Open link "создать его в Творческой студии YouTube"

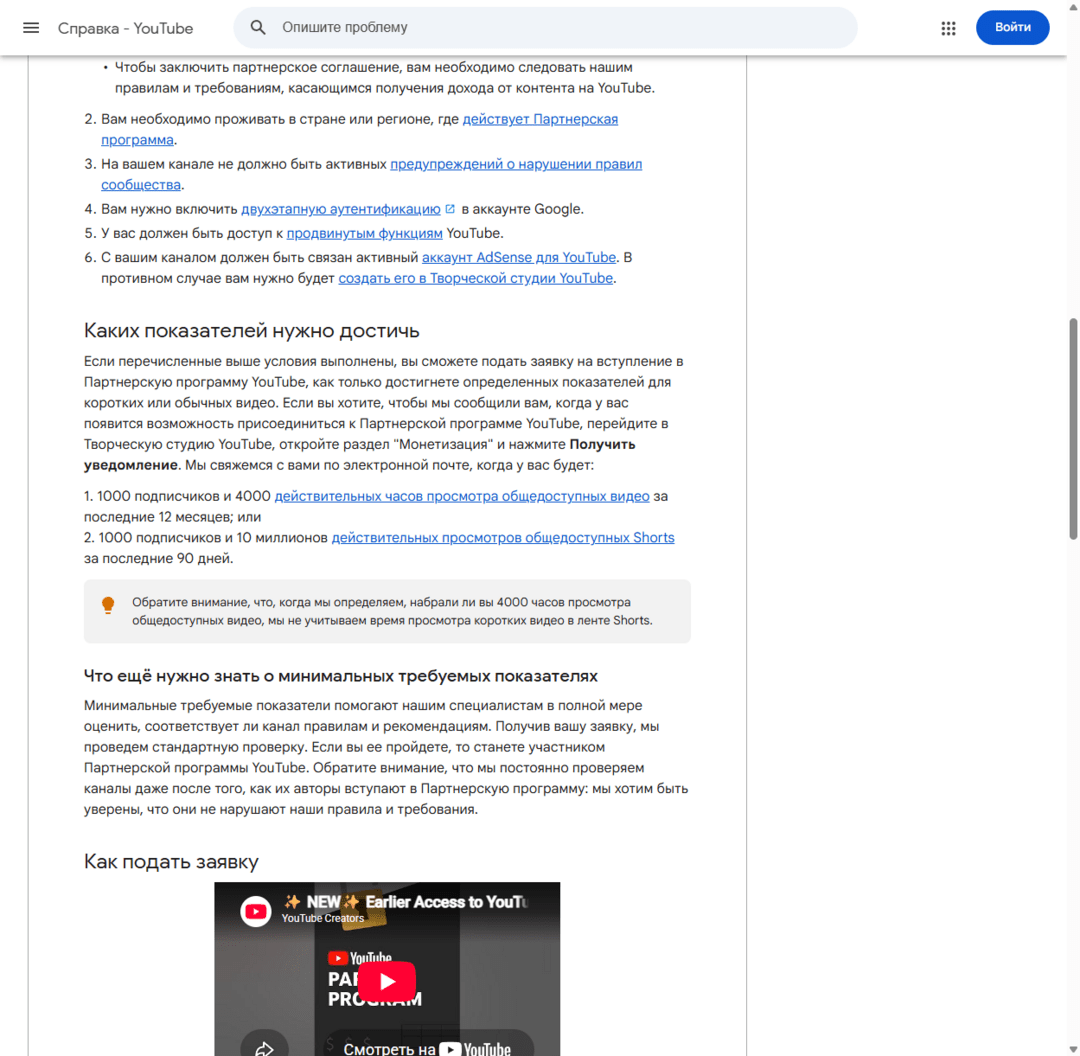click(475, 278)
